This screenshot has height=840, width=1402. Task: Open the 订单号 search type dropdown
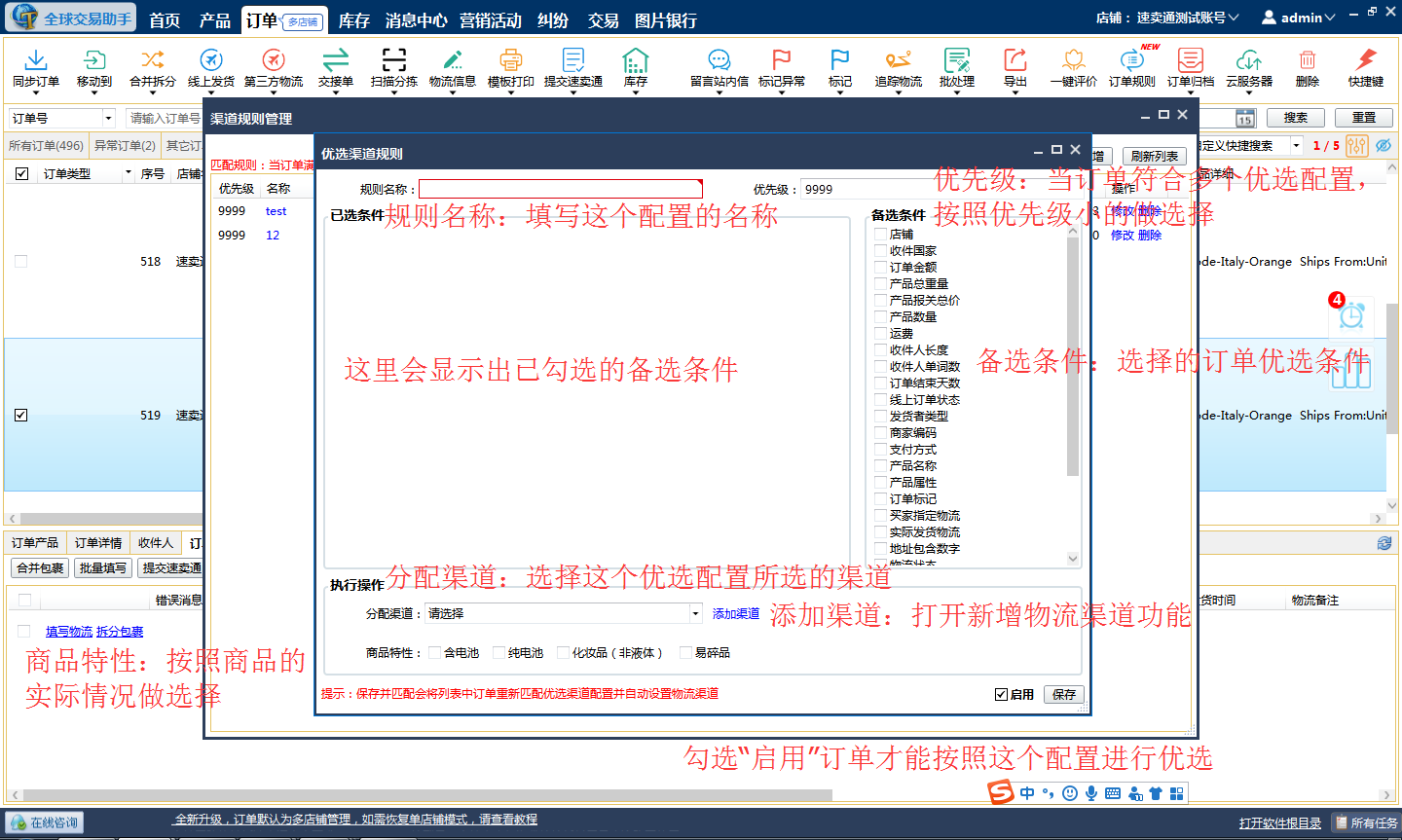108,118
